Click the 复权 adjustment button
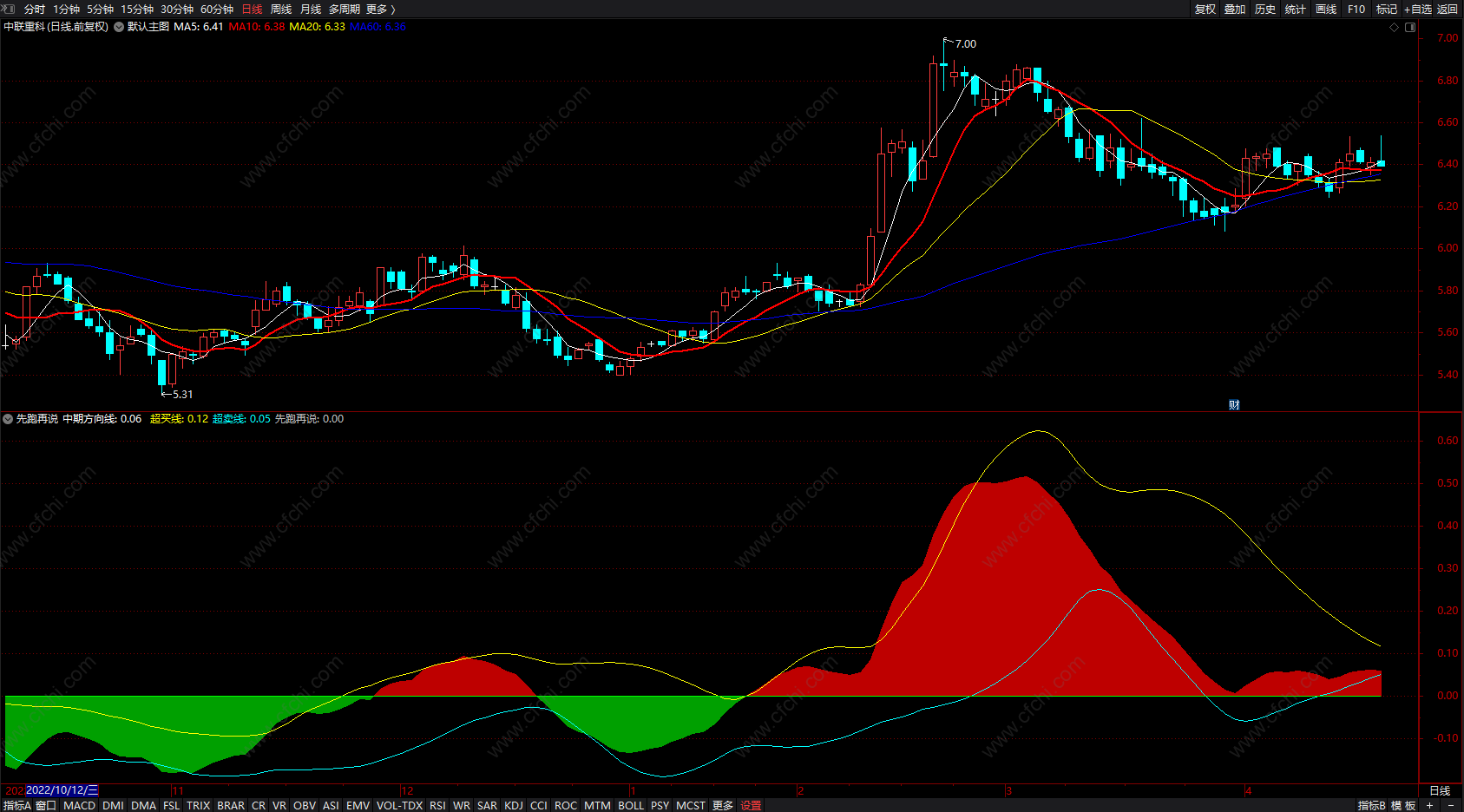 point(1205,9)
